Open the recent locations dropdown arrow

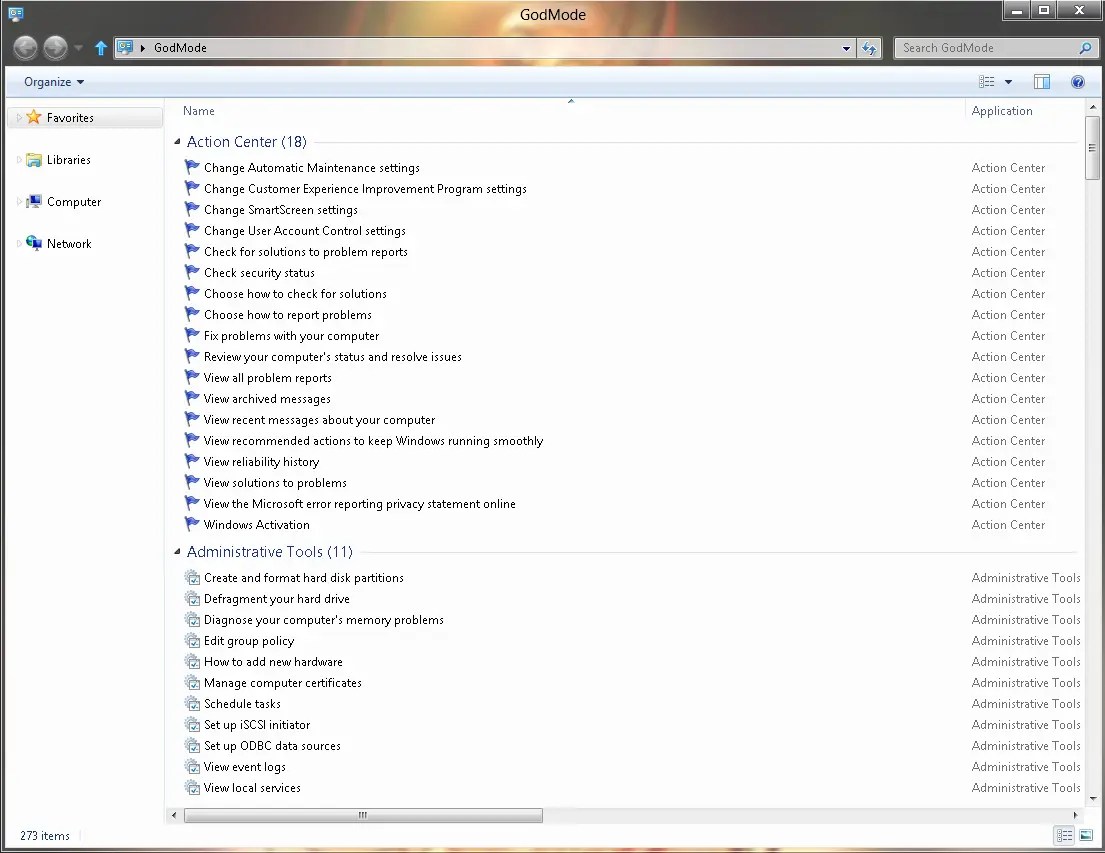pyautogui.click(x=78, y=48)
